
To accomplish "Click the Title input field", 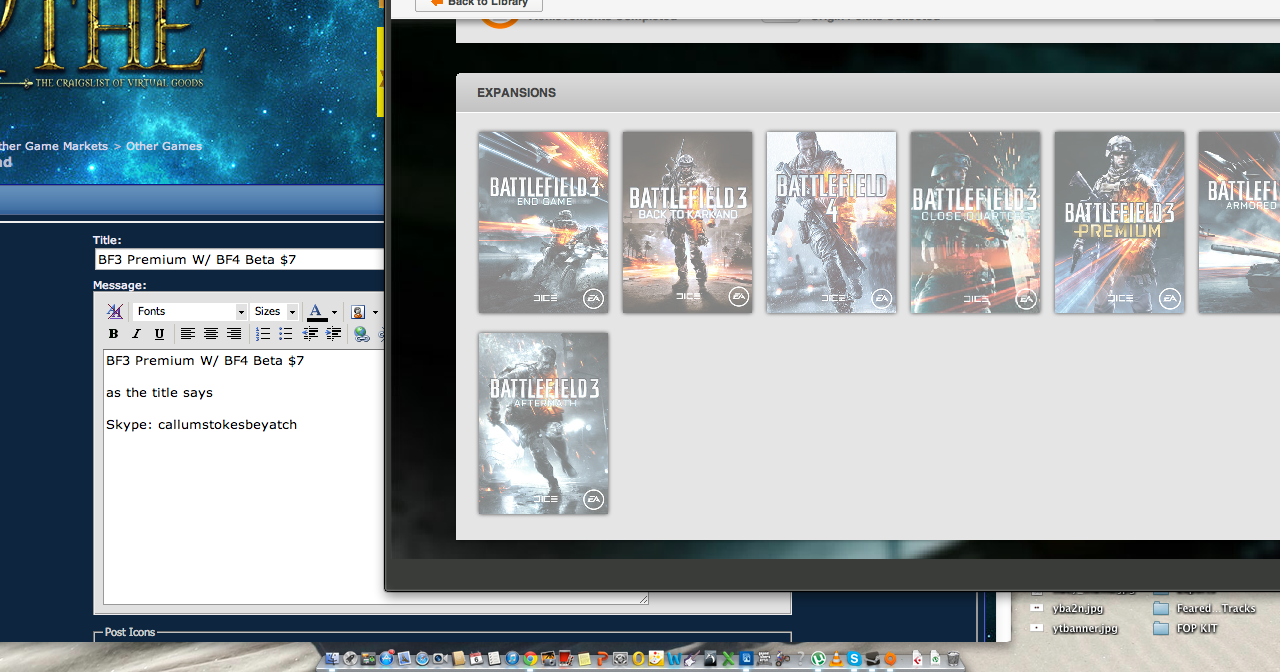I will pyautogui.click(x=240, y=260).
